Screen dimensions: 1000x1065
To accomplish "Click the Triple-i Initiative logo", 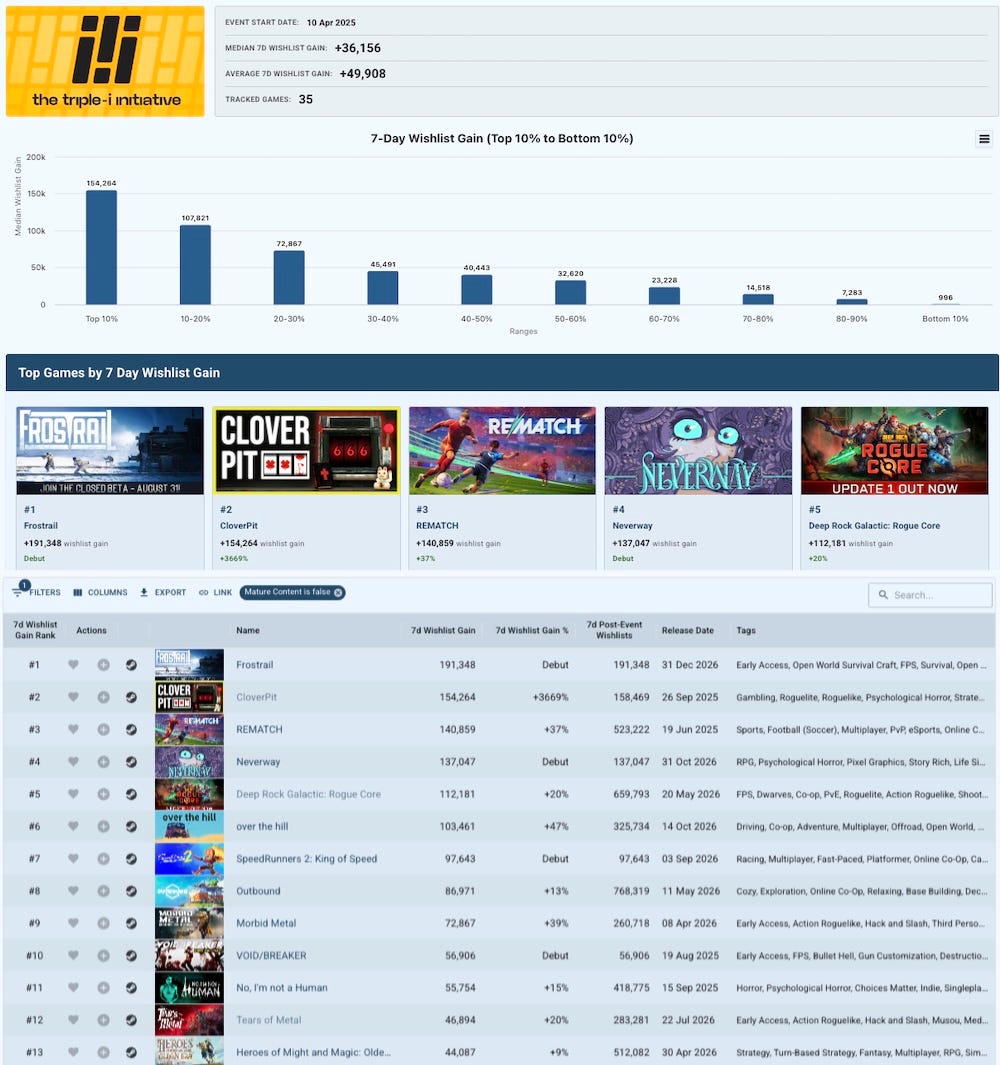I will [105, 61].
